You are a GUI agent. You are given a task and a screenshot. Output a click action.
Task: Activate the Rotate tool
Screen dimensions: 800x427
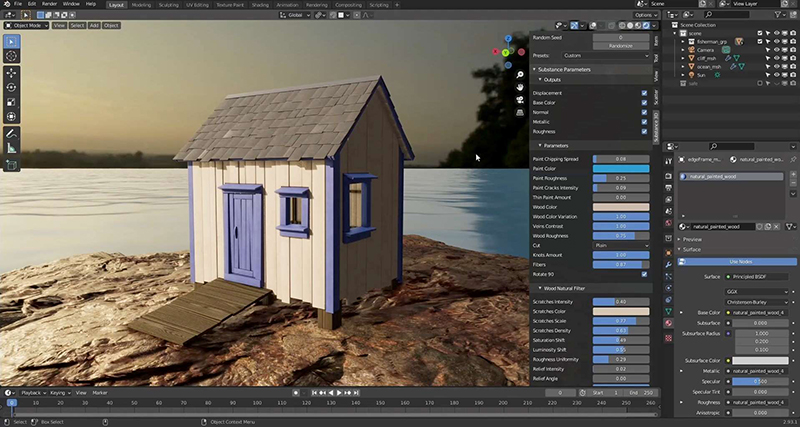click(x=11, y=87)
